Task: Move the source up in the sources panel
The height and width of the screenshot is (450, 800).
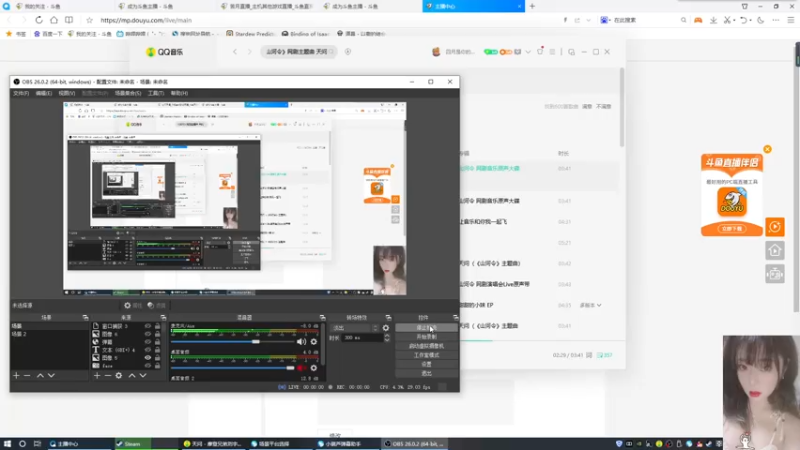Action: pyautogui.click(x=132, y=376)
